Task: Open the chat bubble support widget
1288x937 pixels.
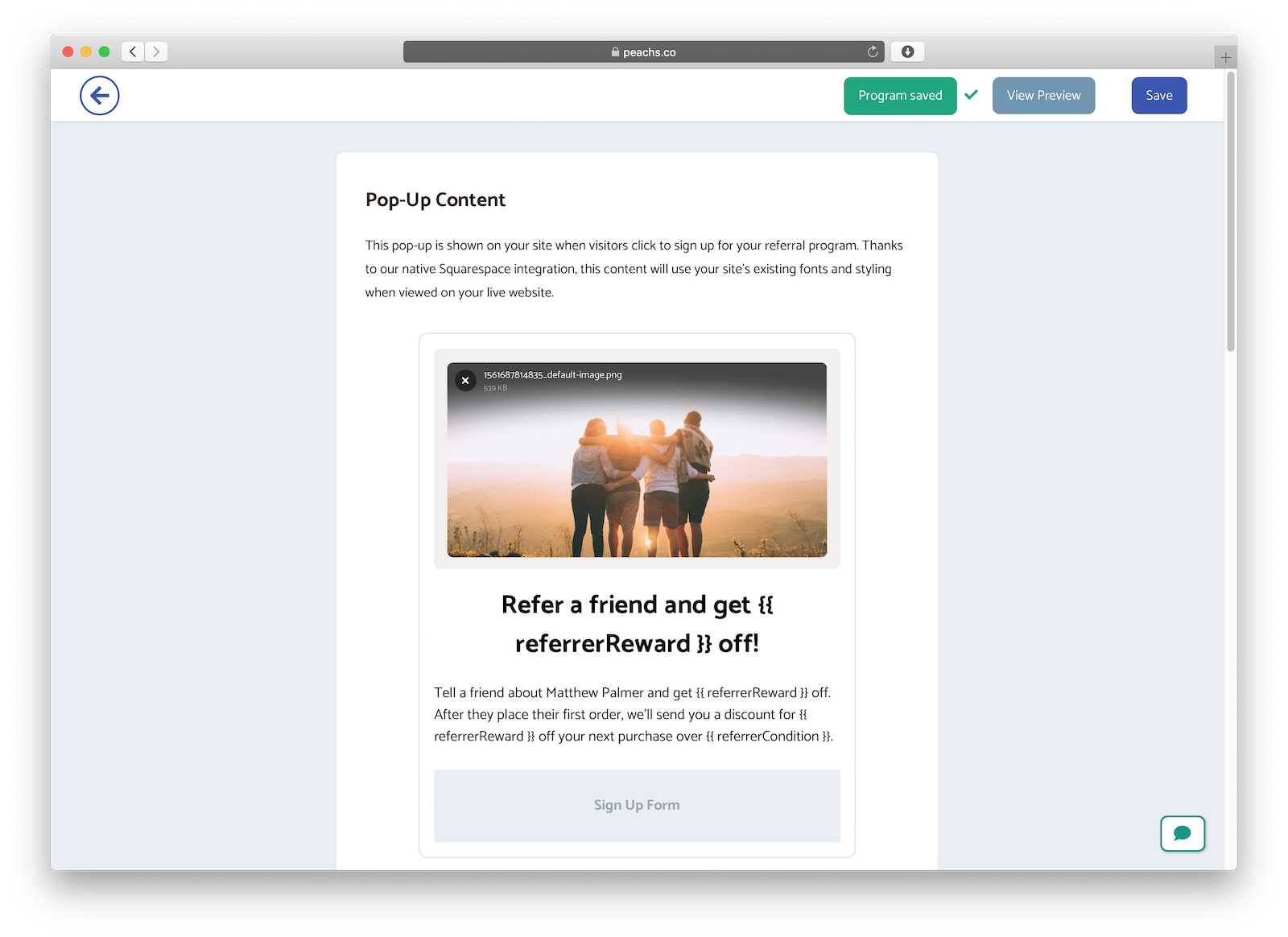Action: [1183, 833]
